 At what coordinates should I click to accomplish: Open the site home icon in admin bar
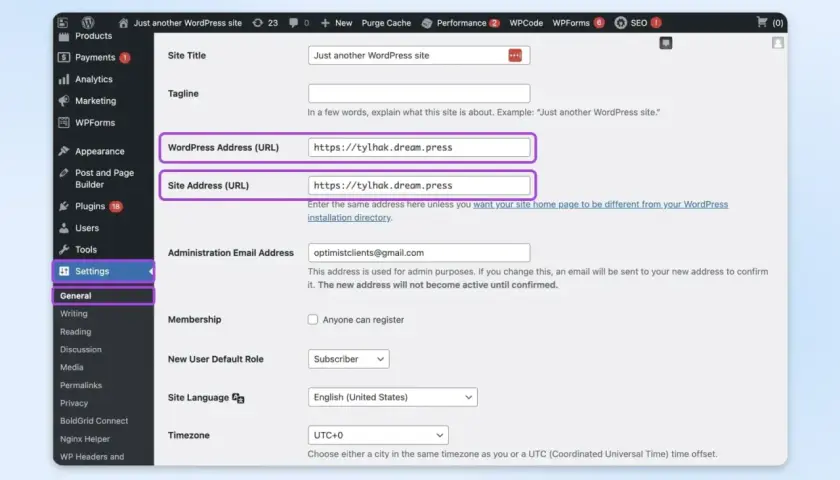(x=123, y=23)
